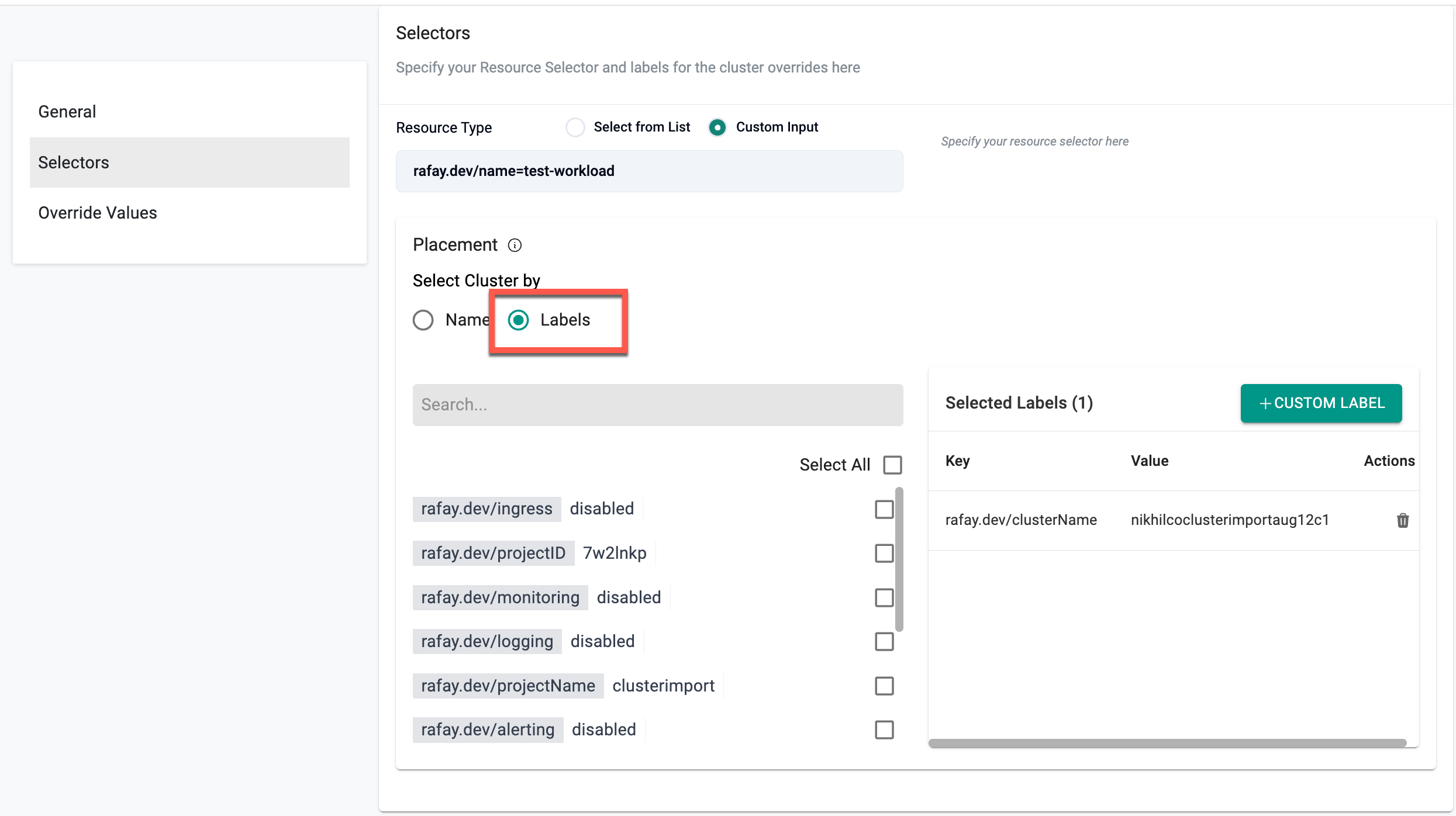Open the Override Values section
Screen dimensions: 1456x816
tap(98, 213)
